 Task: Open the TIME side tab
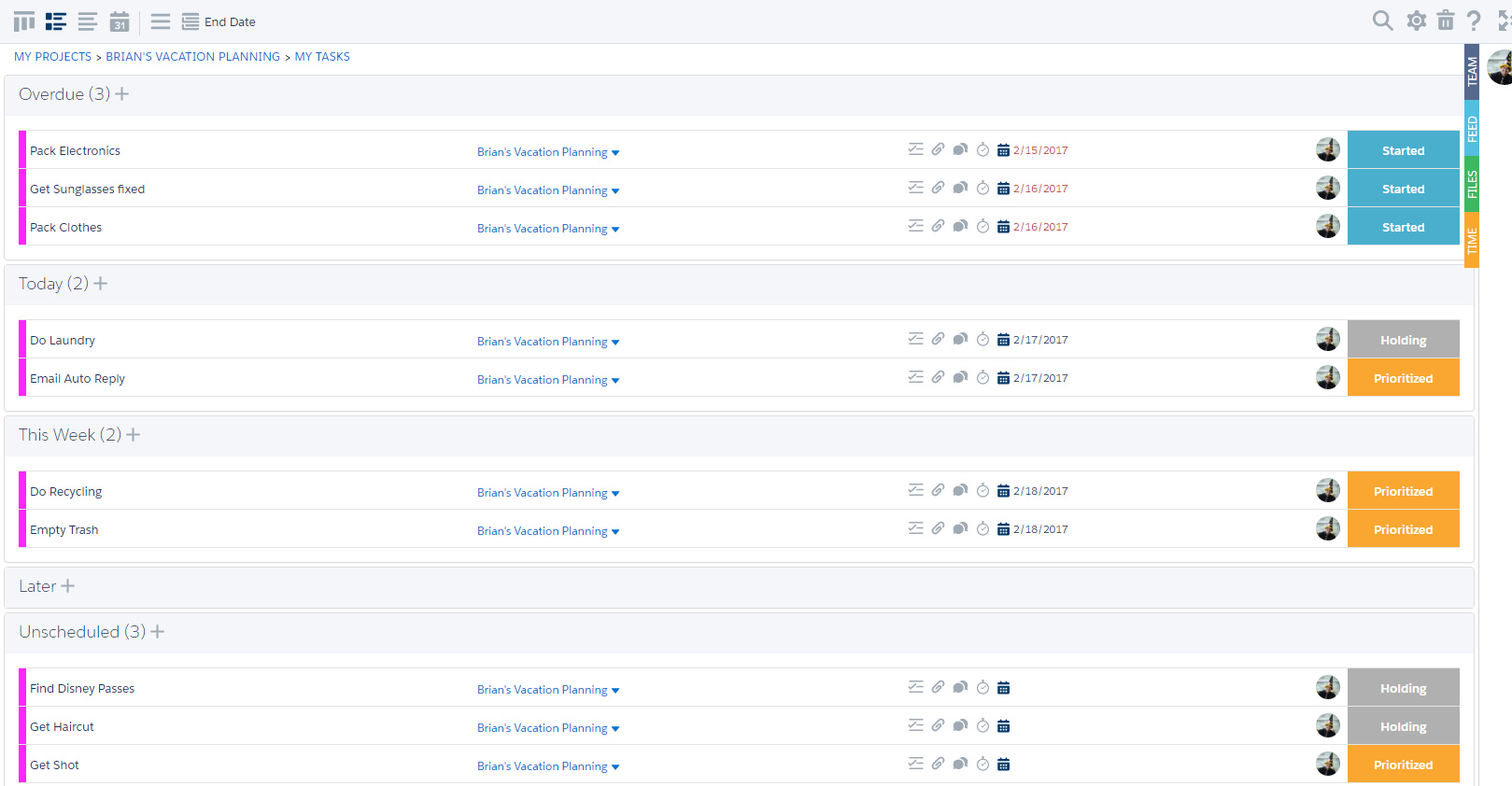1472,241
